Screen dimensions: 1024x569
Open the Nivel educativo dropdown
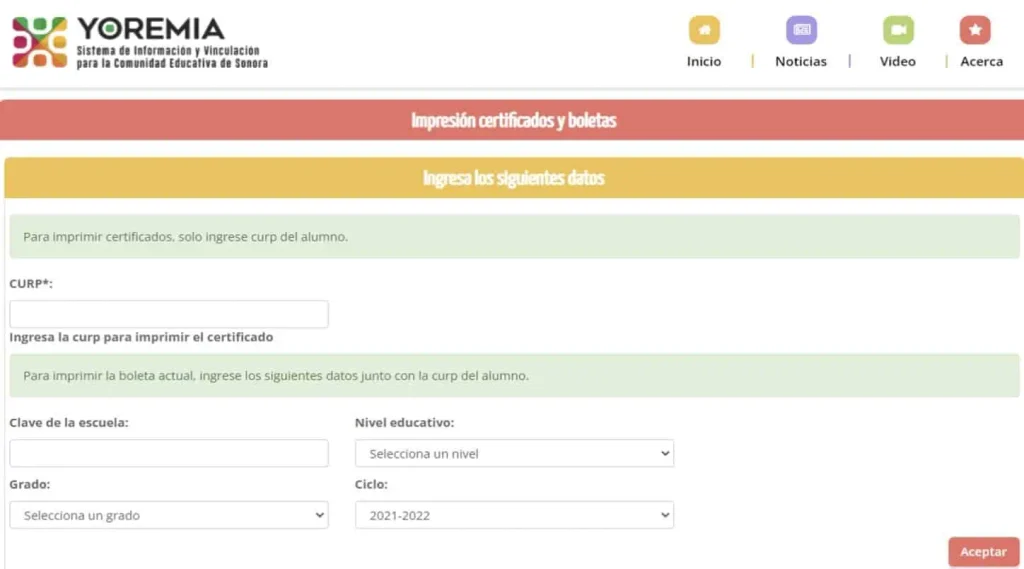pyautogui.click(x=515, y=453)
